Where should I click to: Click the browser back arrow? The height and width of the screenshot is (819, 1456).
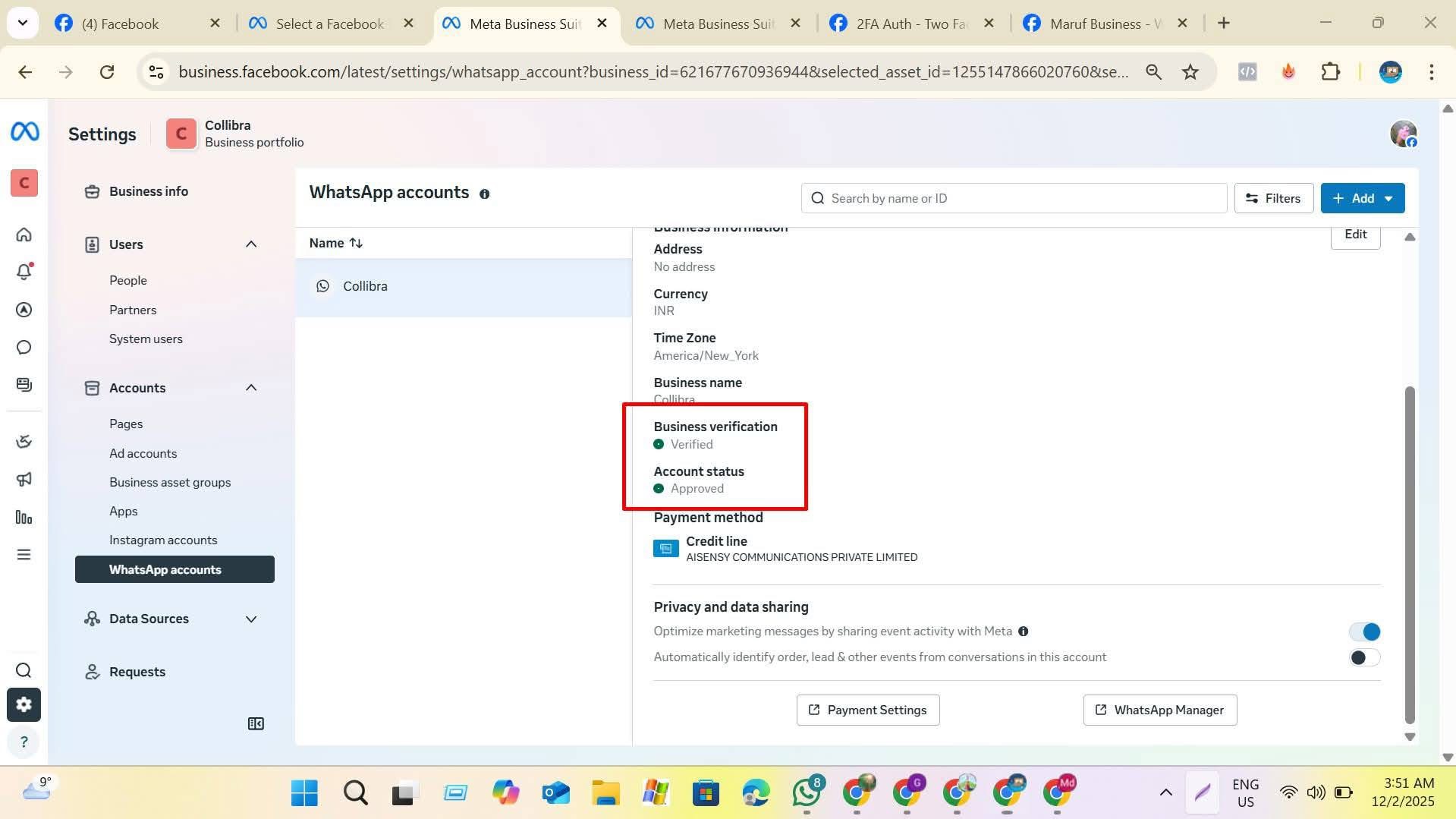[x=25, y=72]
